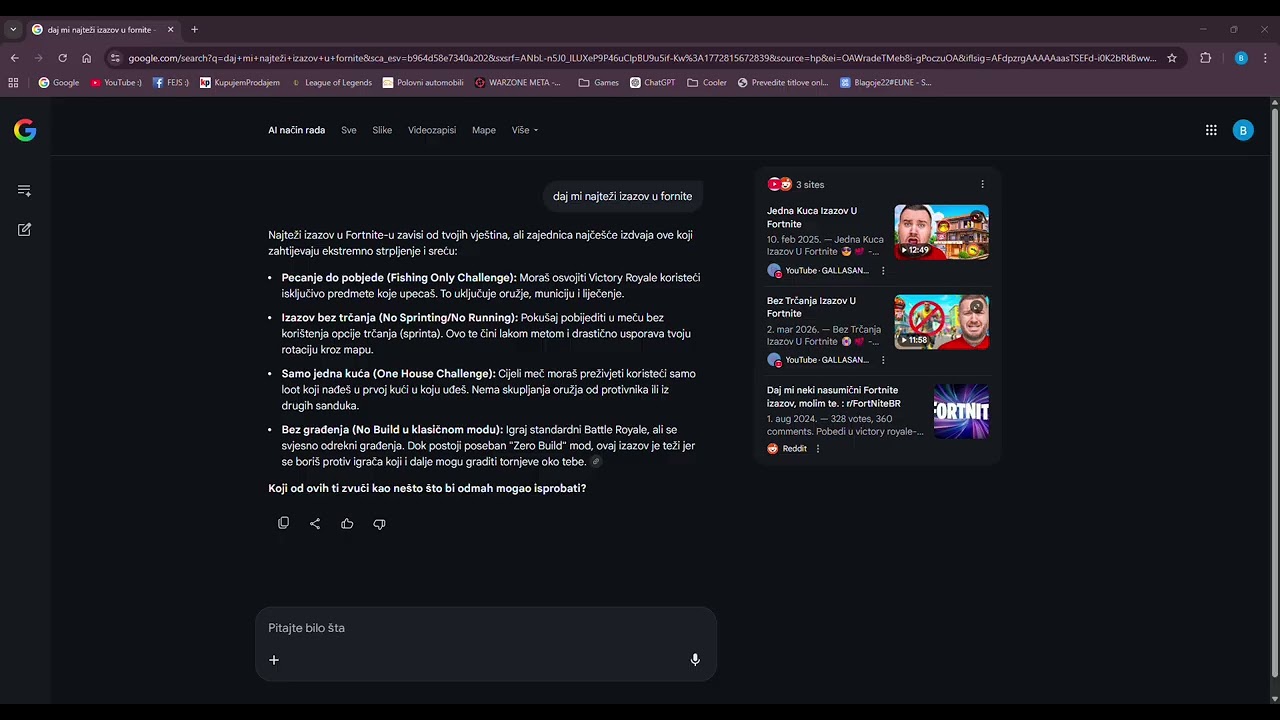This screenshot has width=1280, height=720.
Task: Expand the Više menu
Action: point(525,130)
